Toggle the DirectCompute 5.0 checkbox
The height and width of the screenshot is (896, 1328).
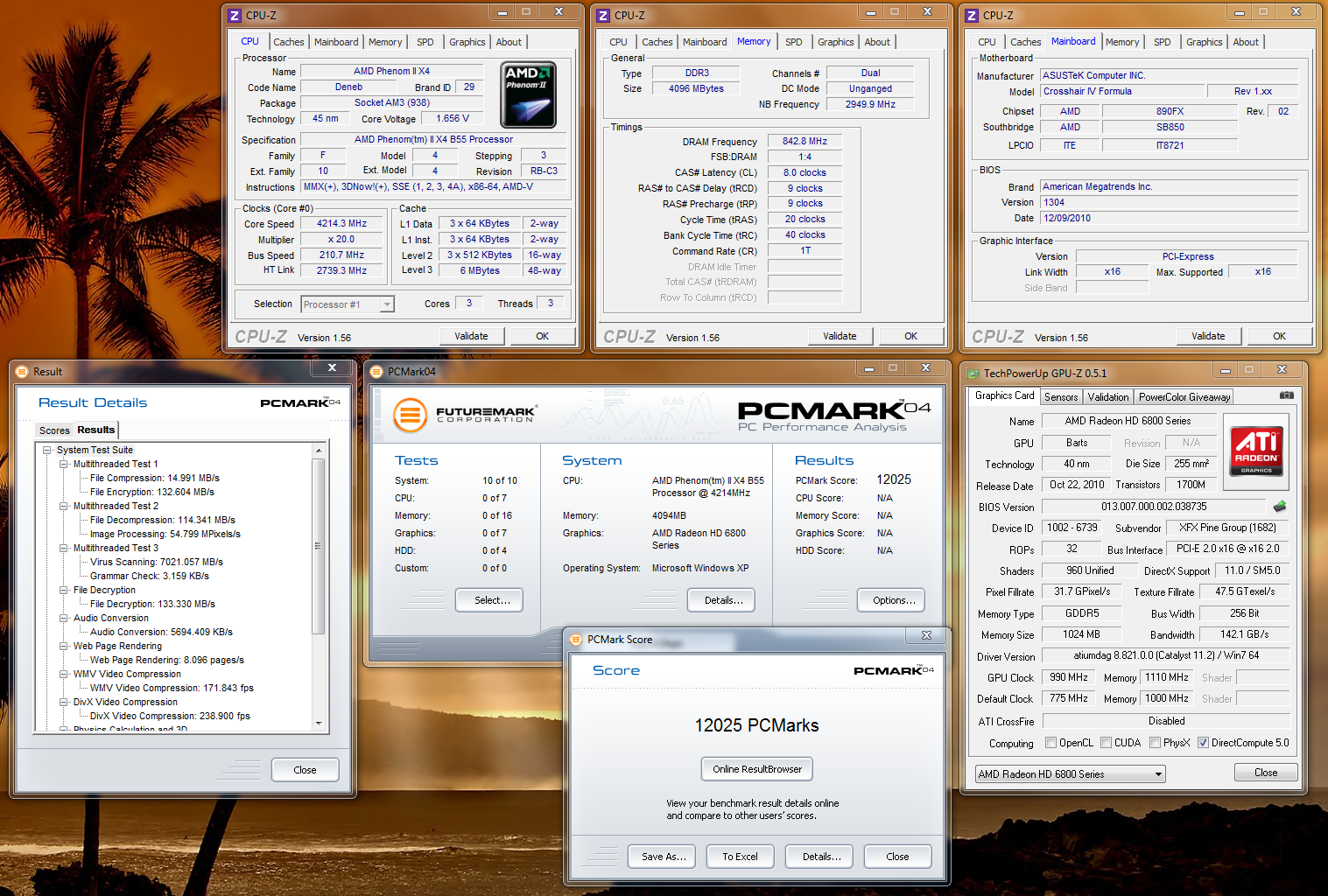(x=1203, y=743)
